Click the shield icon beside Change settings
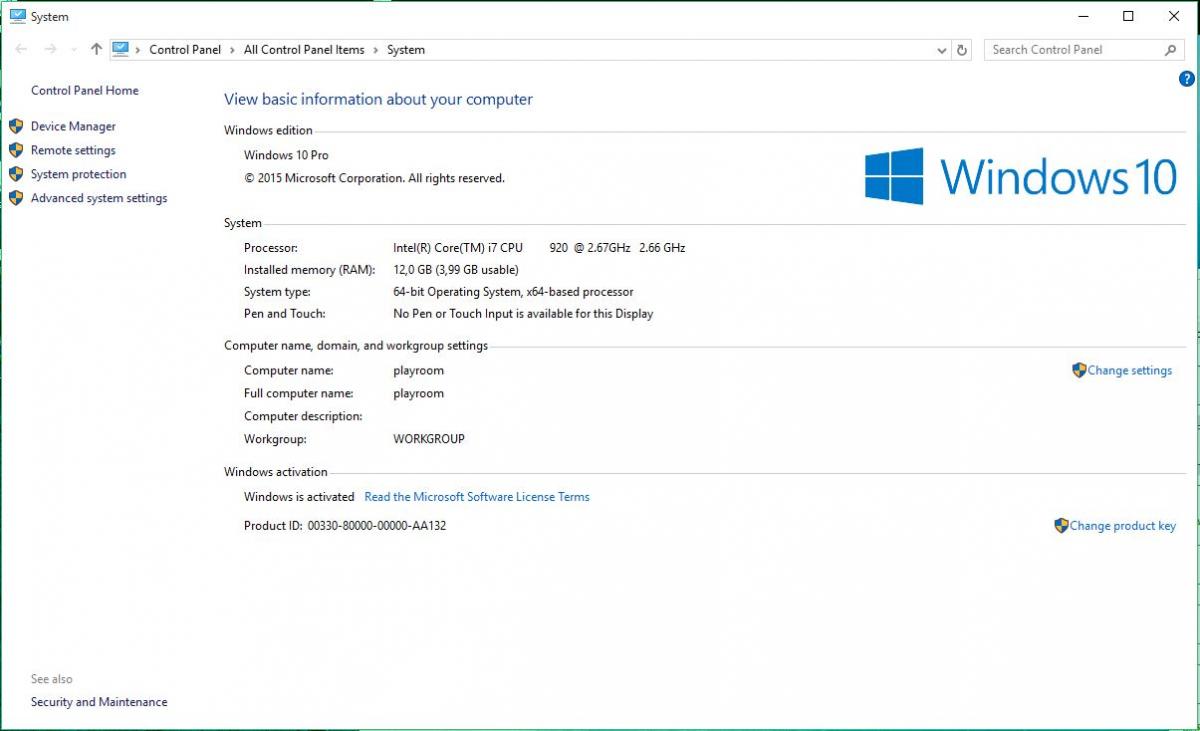This screenshot has height=731, width=1200. coord(1079,370)
